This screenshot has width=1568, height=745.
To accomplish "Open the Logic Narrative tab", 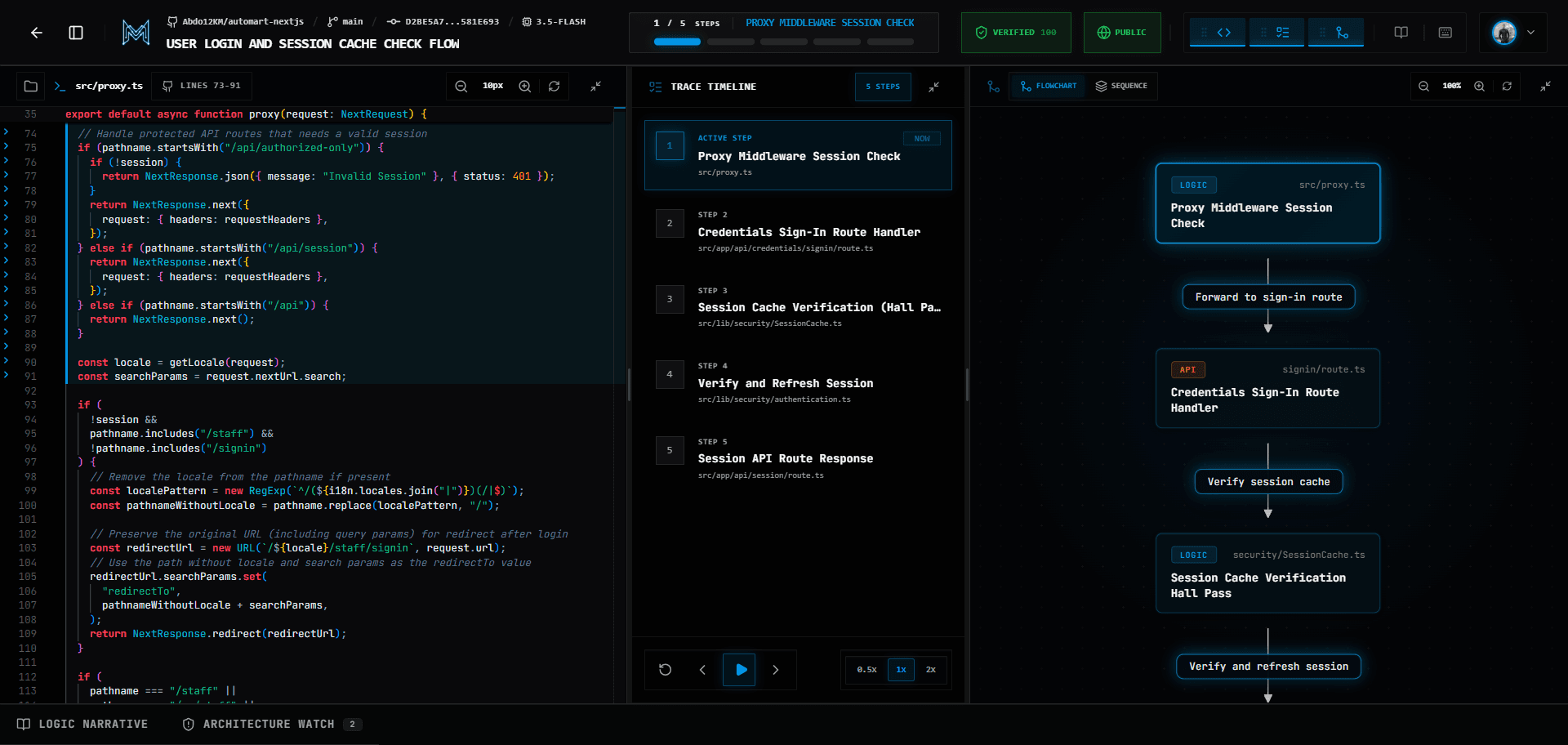I will 82,725.
